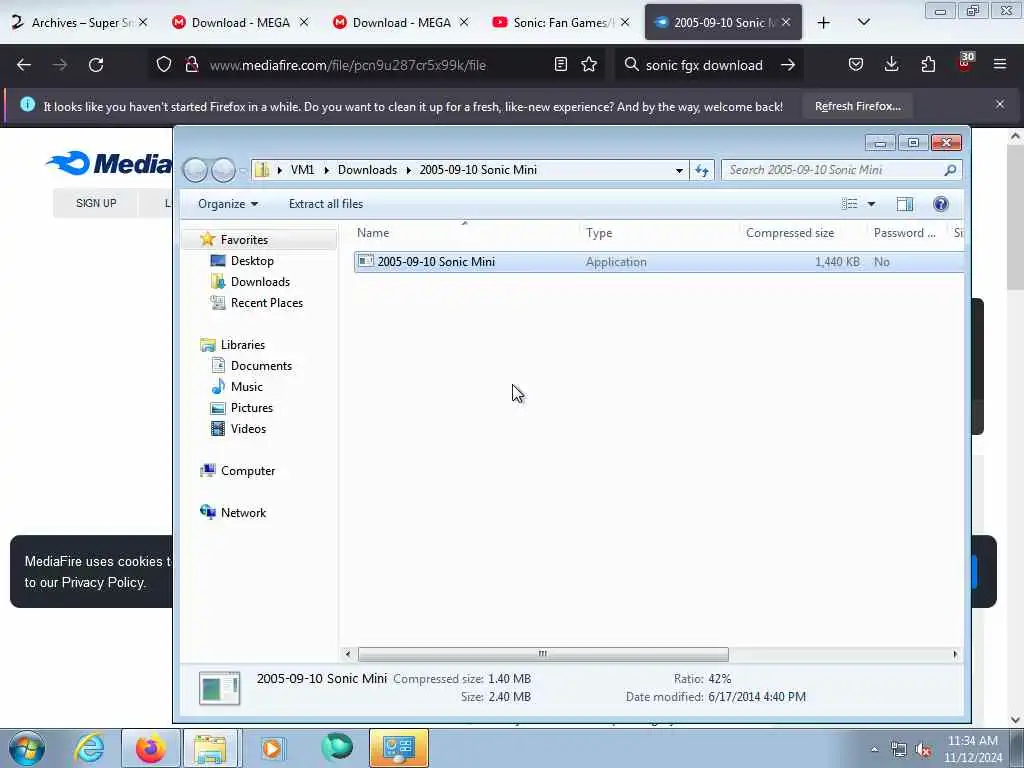
Task: Open Recent Places in the navigation pane
Action: pos(266,302)
